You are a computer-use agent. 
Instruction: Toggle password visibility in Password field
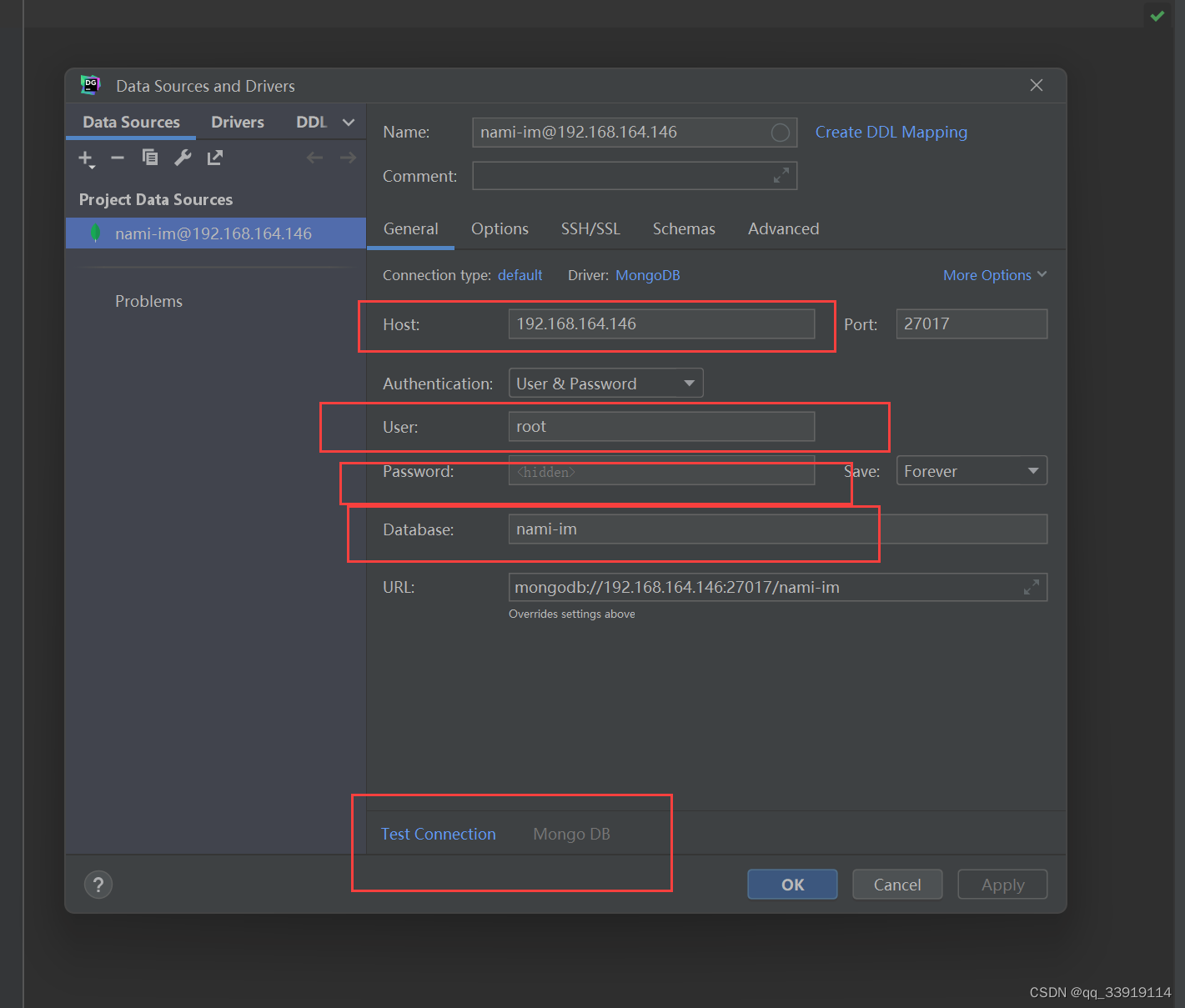pyautogui.click(x=798, y=471)
